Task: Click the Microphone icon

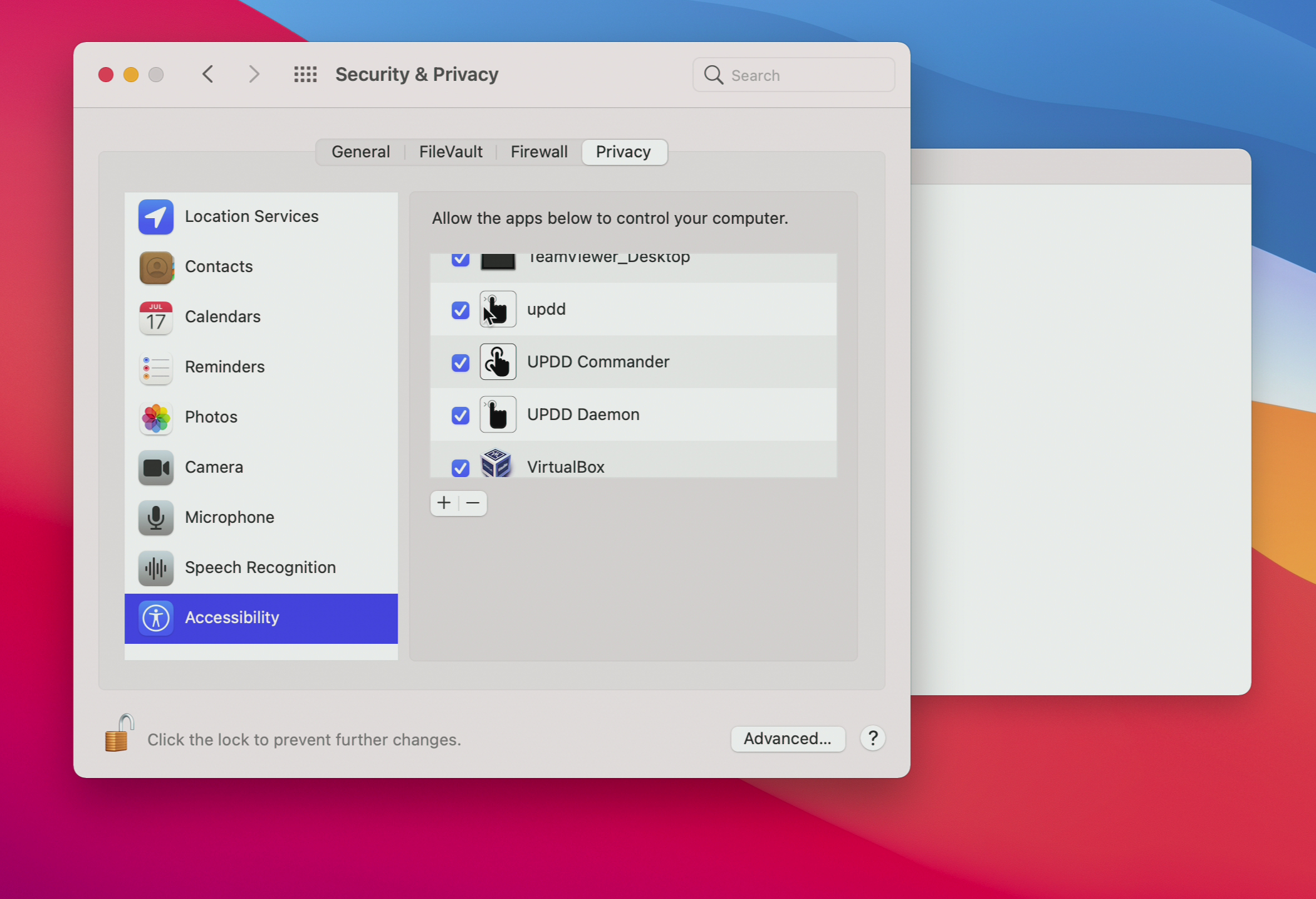Action: [x=155, y=518]
